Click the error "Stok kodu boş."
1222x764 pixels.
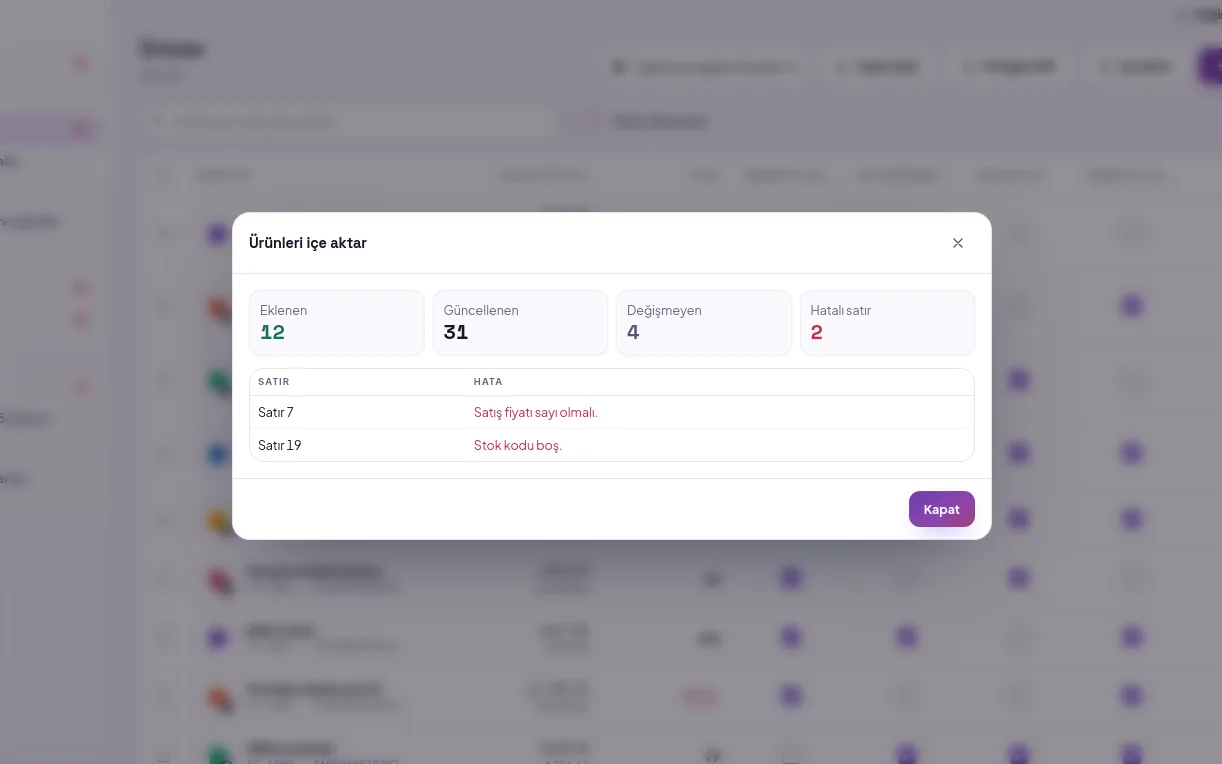tap(518, 445)
